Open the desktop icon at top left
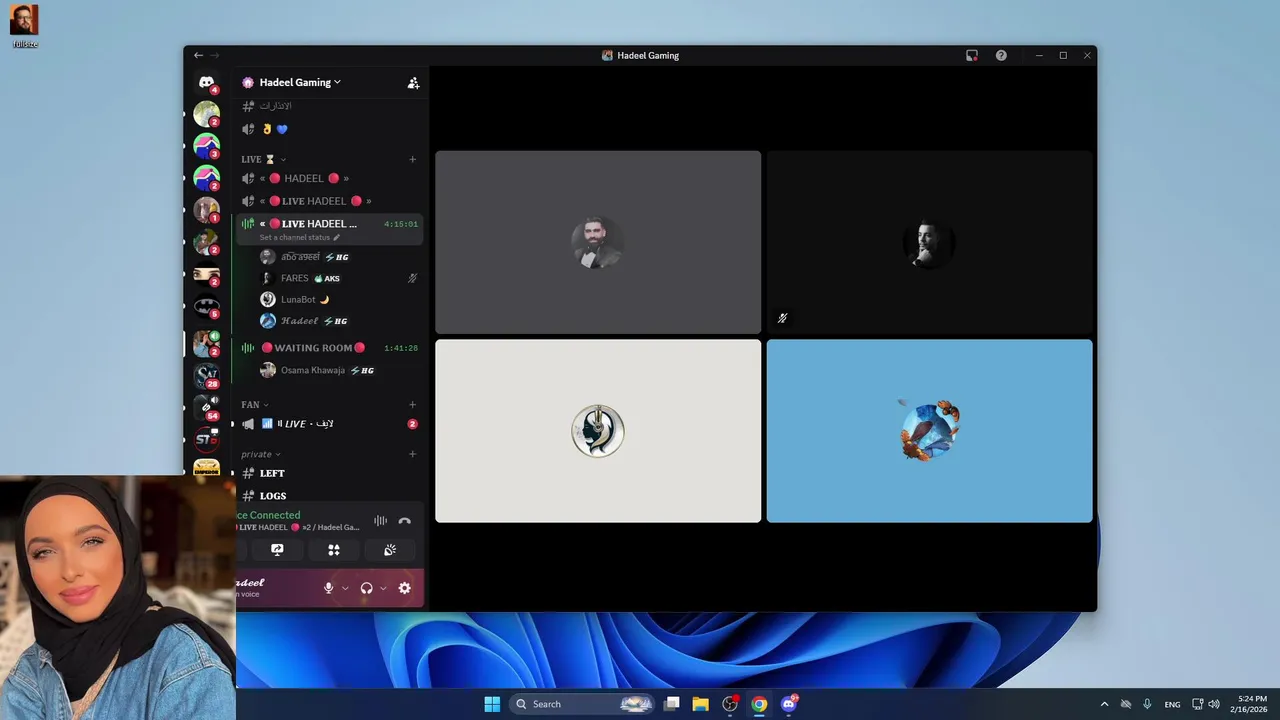The width and height of the screenshot is (1280, 720). [x=25, y=26]
